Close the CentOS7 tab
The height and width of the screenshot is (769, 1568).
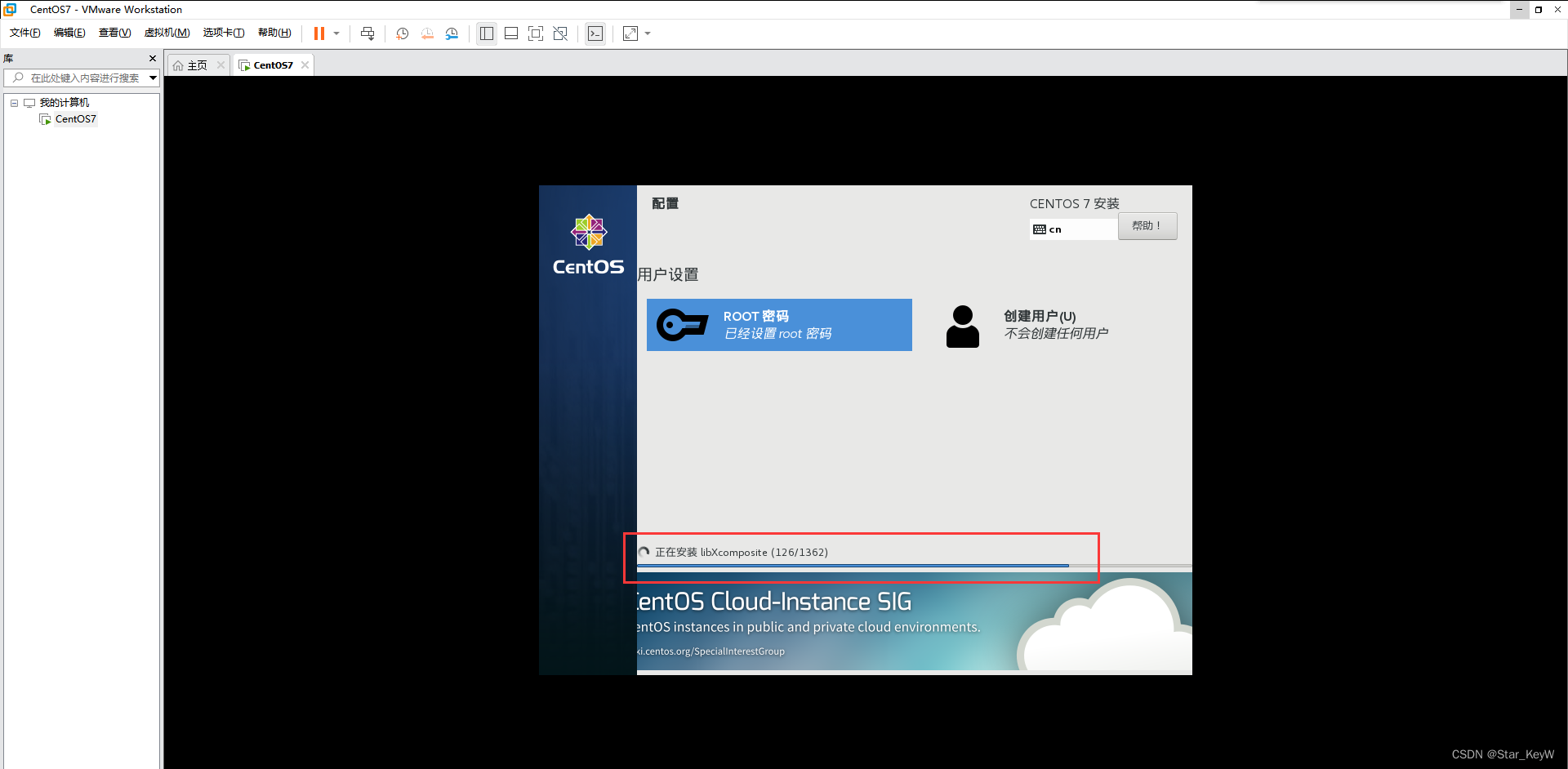click(x=305, y=65)
